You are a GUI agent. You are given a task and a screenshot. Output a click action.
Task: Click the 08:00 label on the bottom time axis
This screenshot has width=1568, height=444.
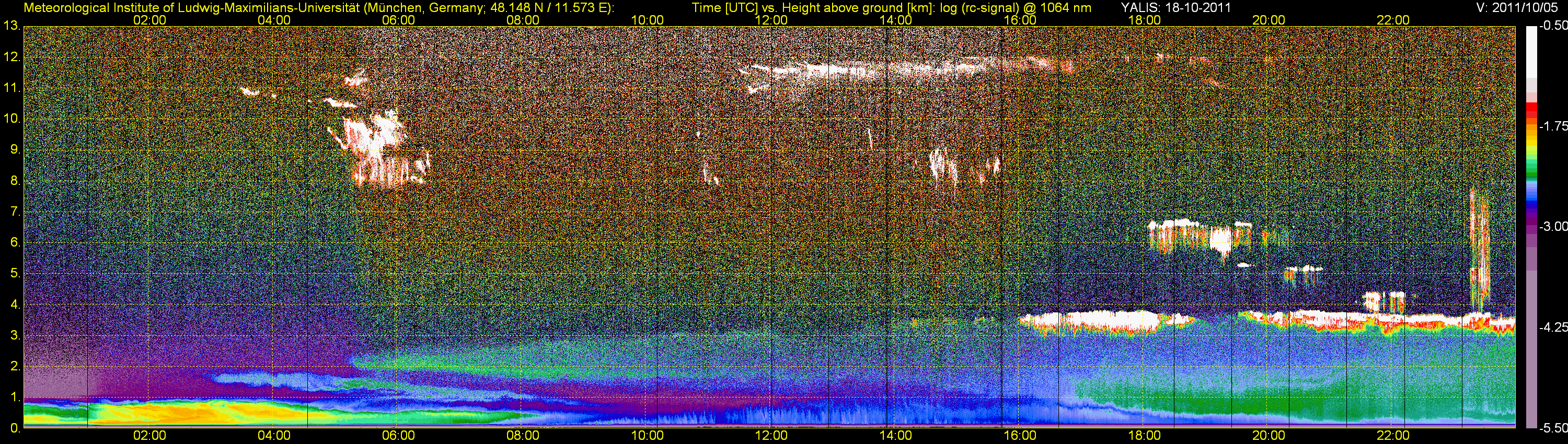(523, 436)
